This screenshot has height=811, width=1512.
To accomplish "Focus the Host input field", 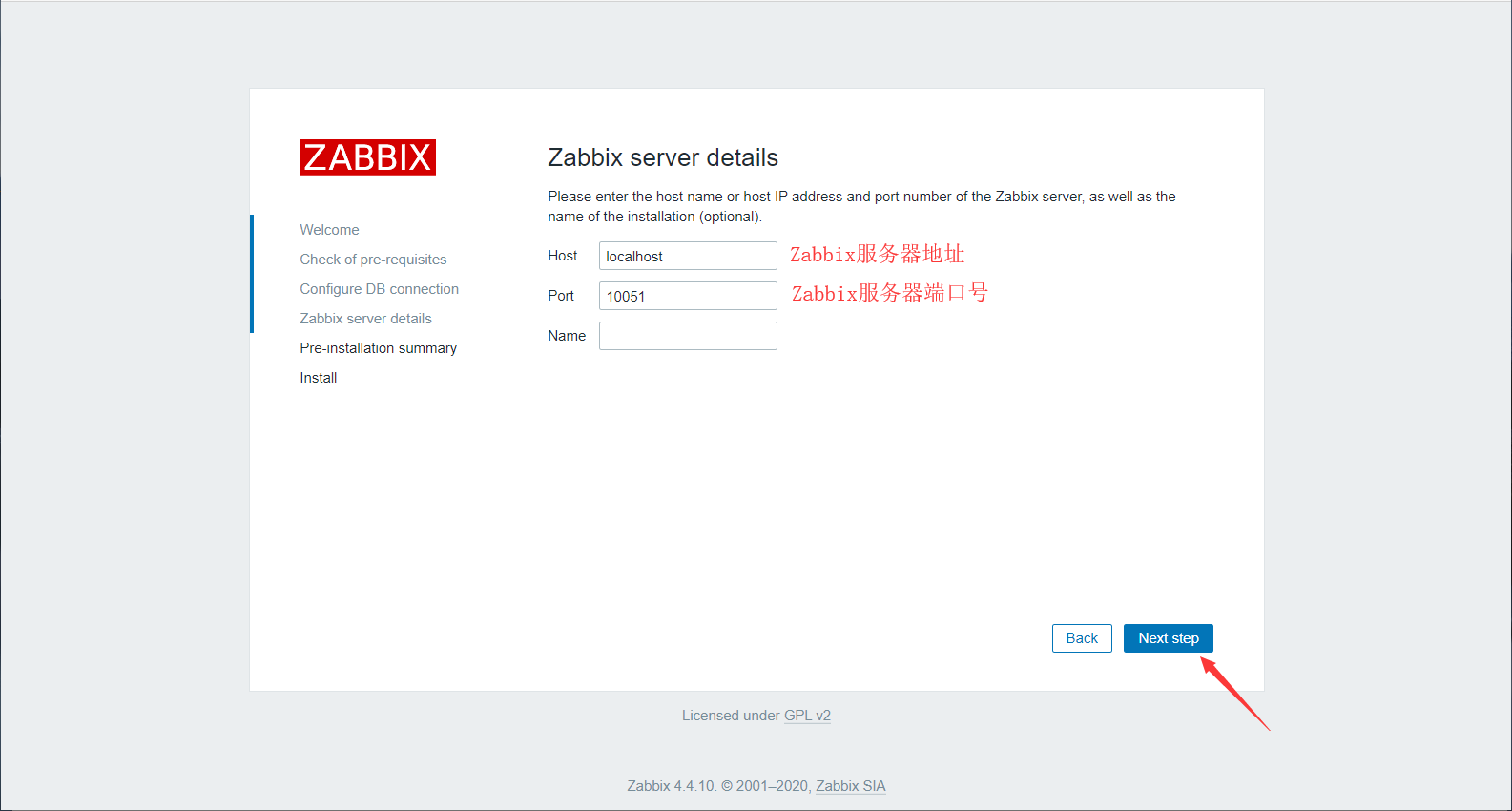I will tap(688, 256).
